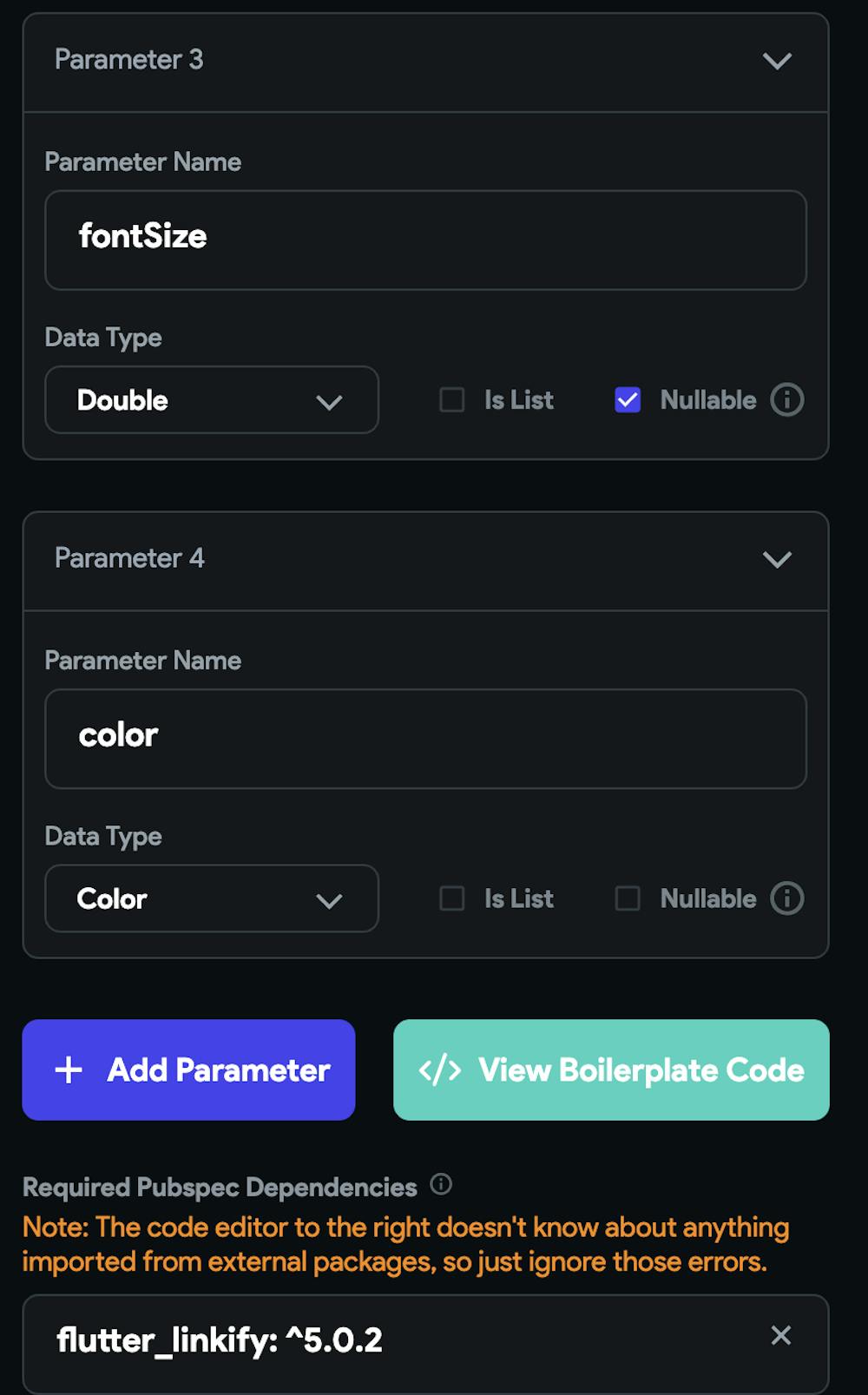Click the plus icon on Add Parameter

point(69,1070)
